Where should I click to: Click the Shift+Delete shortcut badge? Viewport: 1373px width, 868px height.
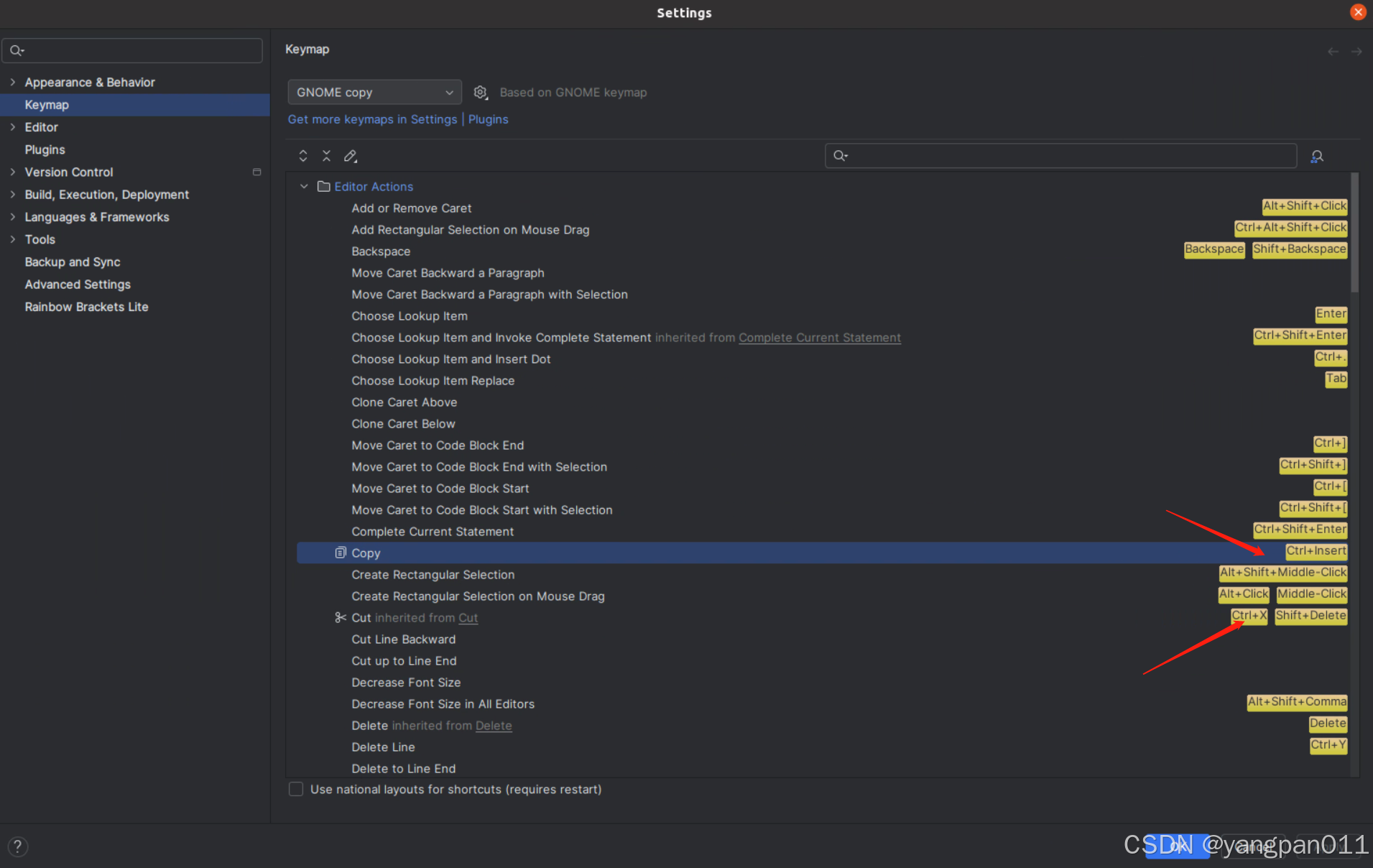click(1311, 616)
